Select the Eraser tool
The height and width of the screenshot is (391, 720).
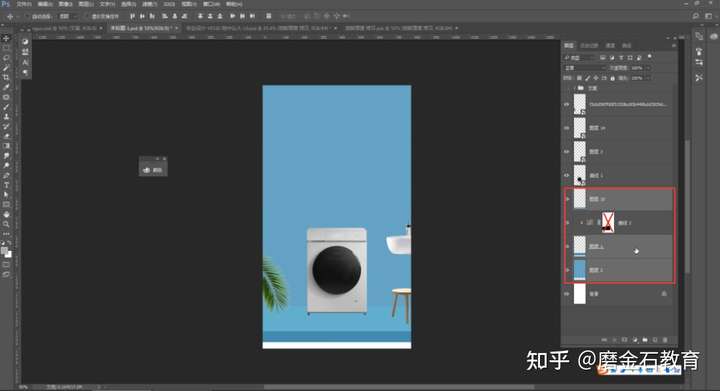click(x=6, y=136)
